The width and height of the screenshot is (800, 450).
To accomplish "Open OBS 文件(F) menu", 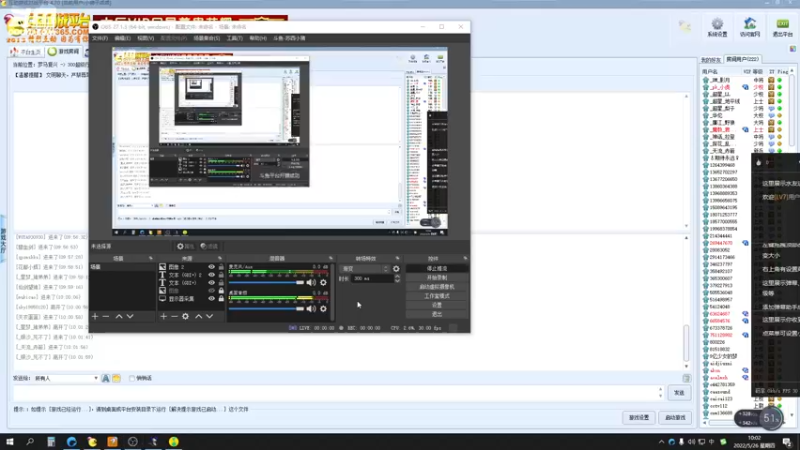I will pyautogui.click(x=99, y=38).
